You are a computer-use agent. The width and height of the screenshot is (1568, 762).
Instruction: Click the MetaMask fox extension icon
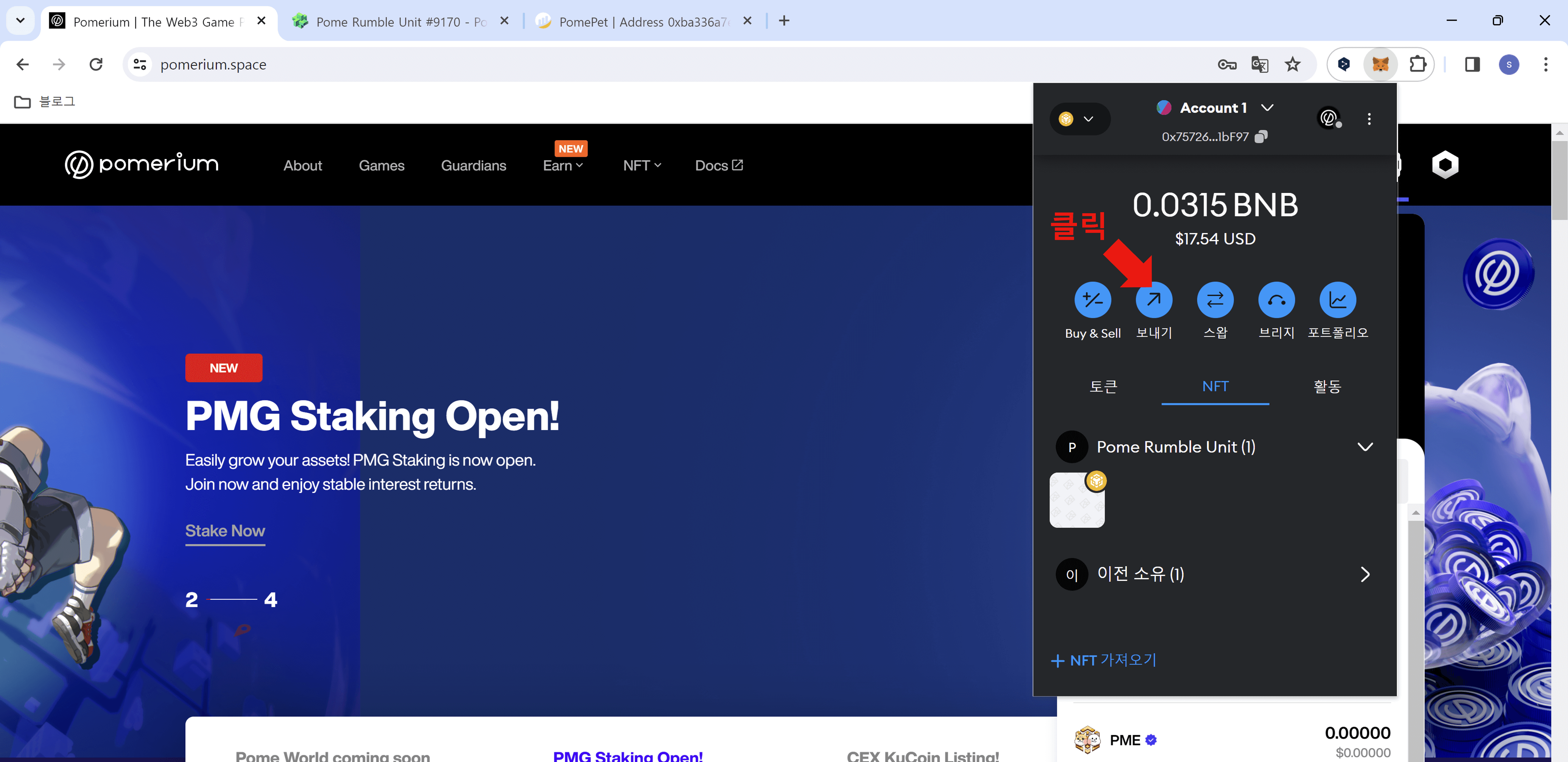(x=1380, y=64)
